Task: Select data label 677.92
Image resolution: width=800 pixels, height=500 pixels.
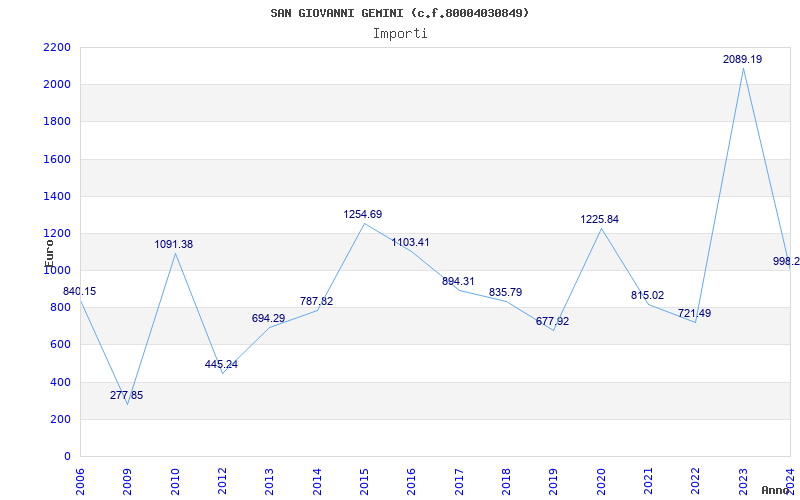Action: click(553, 321)
